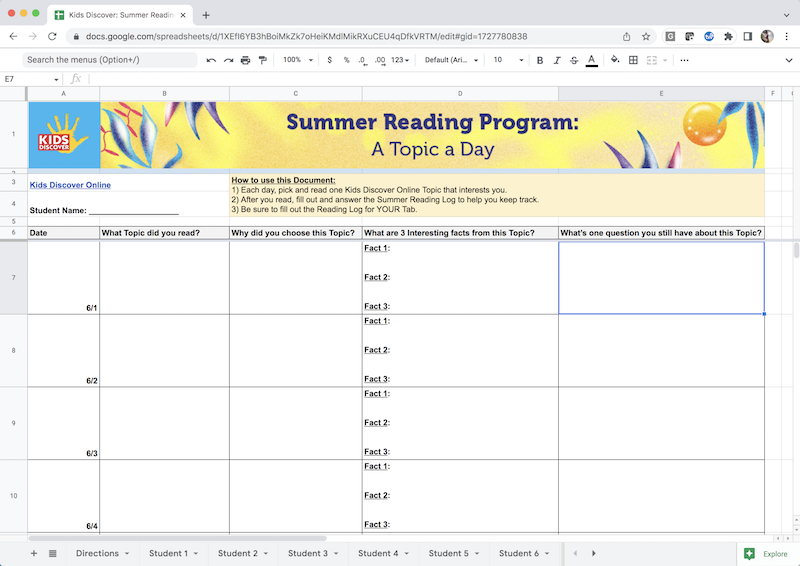Close the Kids Discover browser tab
This screenshot has height=566, width=800.
point(183,15)
